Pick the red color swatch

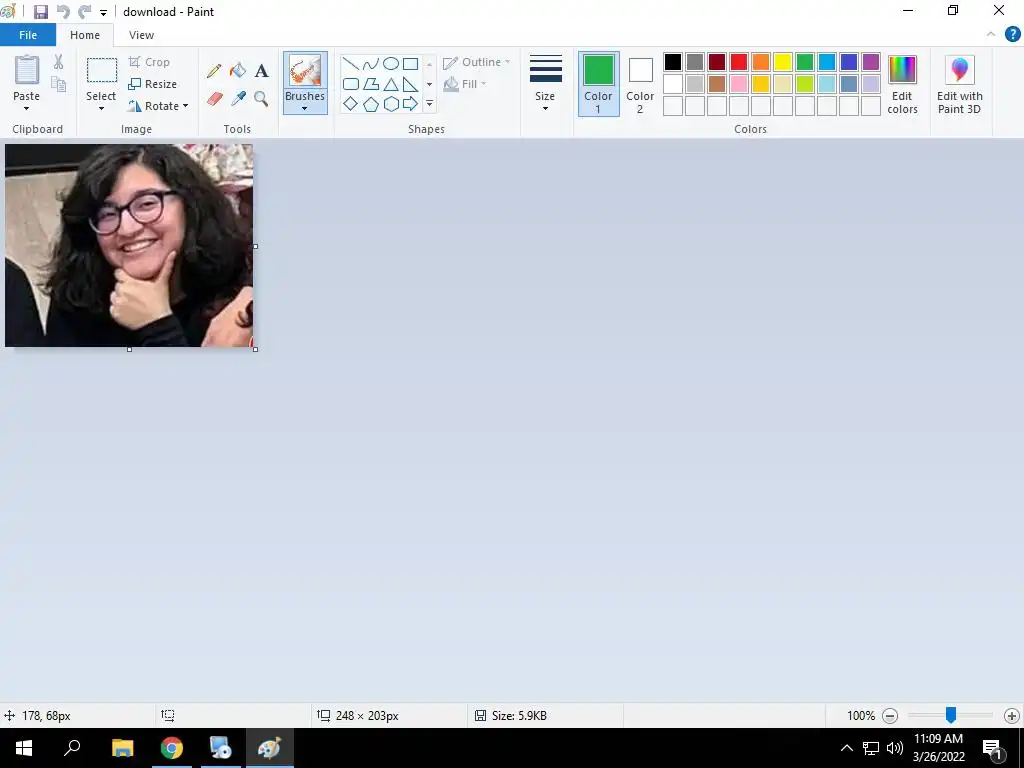pyautogui.click(x=739, y=62)
